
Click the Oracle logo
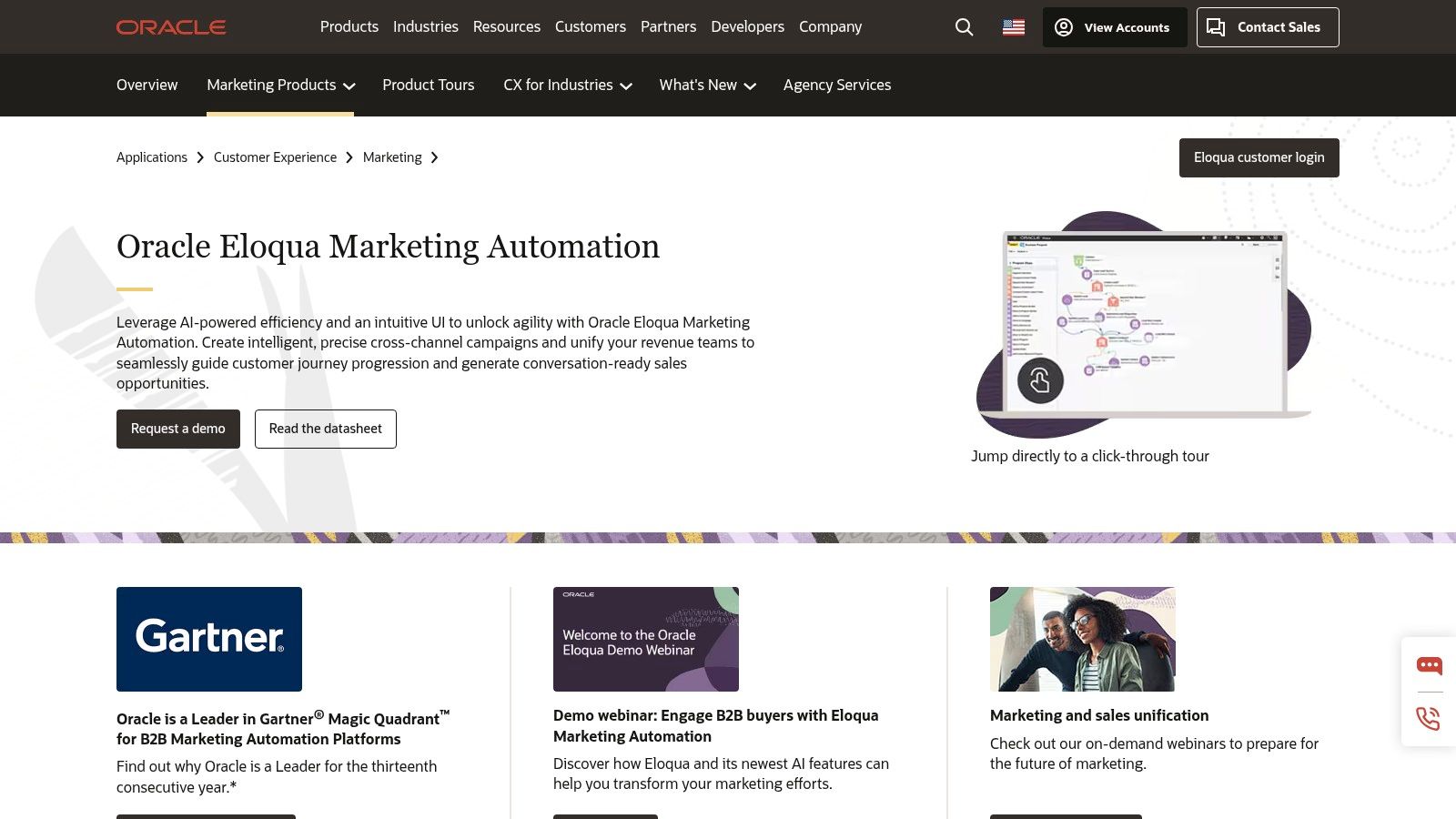pyautogui.click(x=170, y=26)
